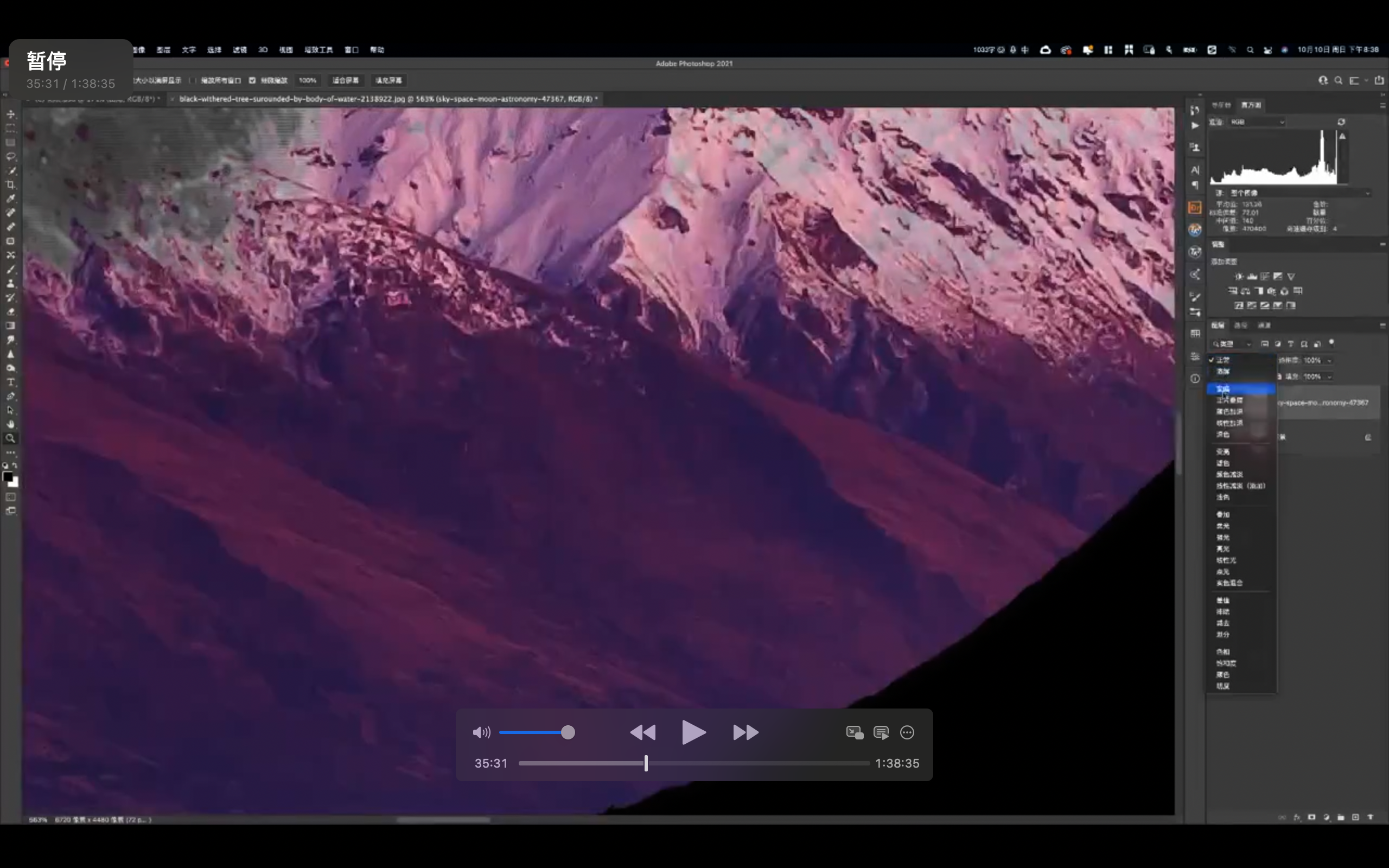Toggle the layer filter on/off switch

[1331, 343]
